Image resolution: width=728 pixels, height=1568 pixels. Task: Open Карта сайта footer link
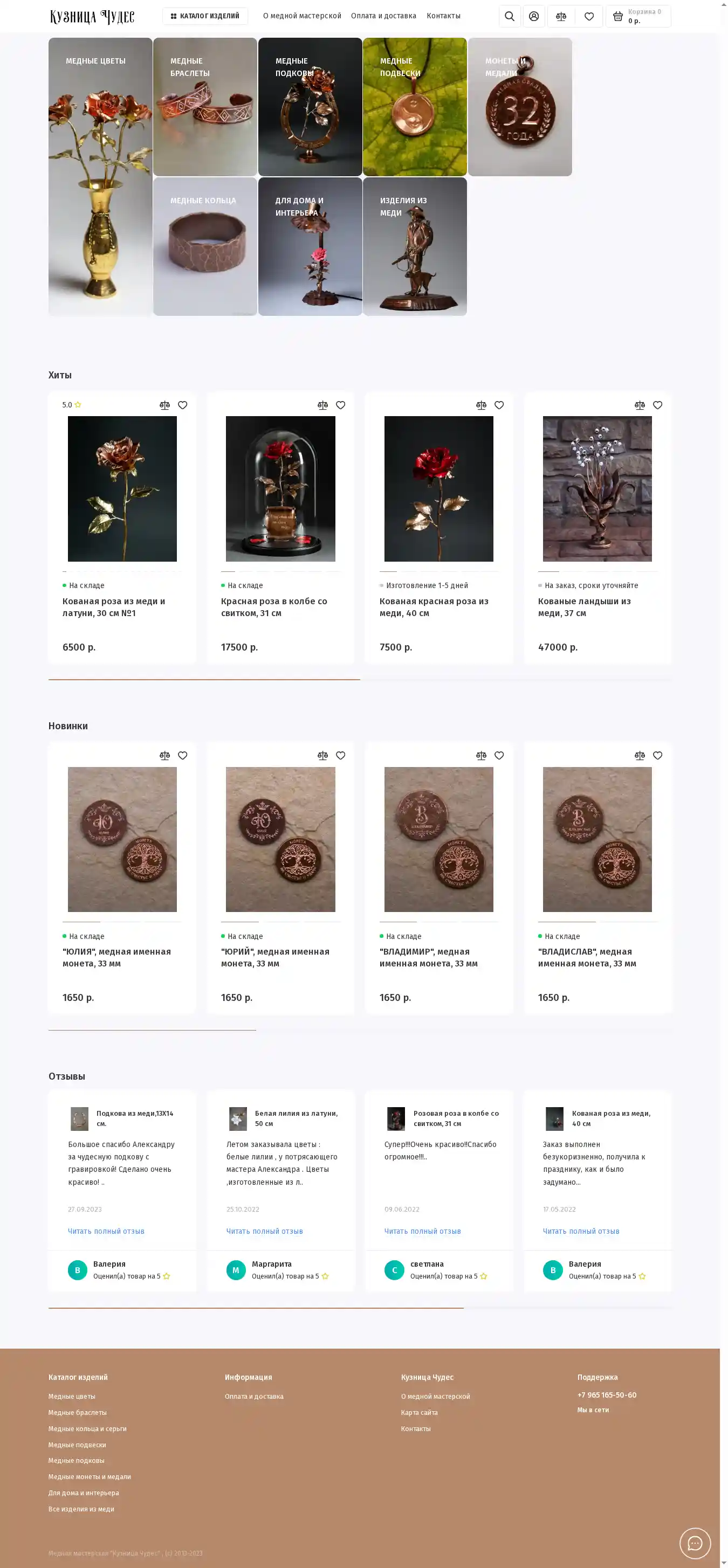[419, 1412]
